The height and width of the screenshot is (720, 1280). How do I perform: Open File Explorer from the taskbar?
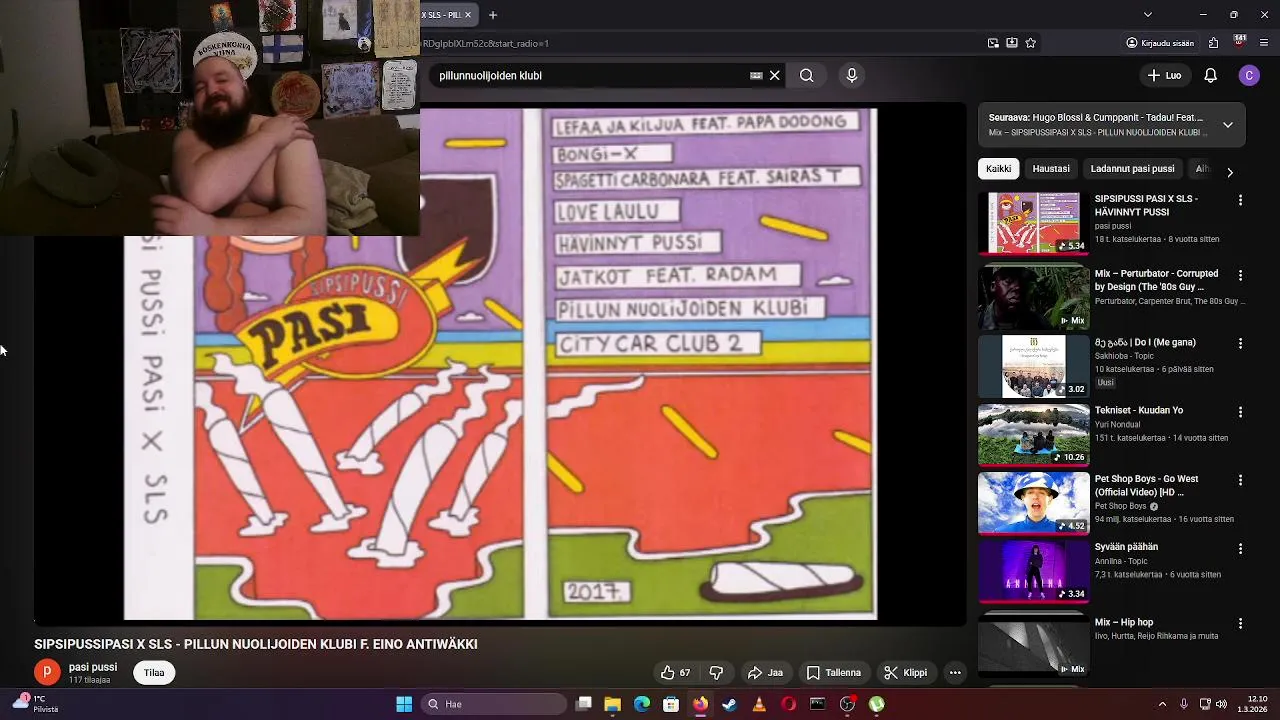coord(613,704)
